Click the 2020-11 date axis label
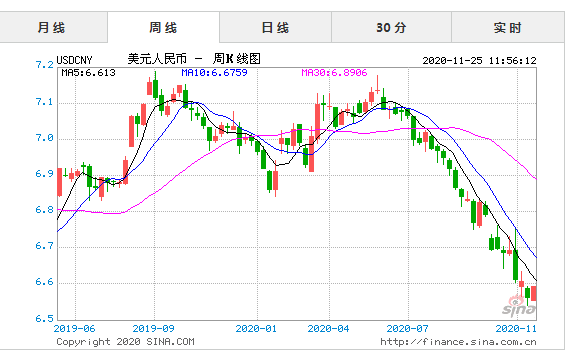The height and width of the screenshot is (362, 577). pyautogui.click(x=516, y=329)
